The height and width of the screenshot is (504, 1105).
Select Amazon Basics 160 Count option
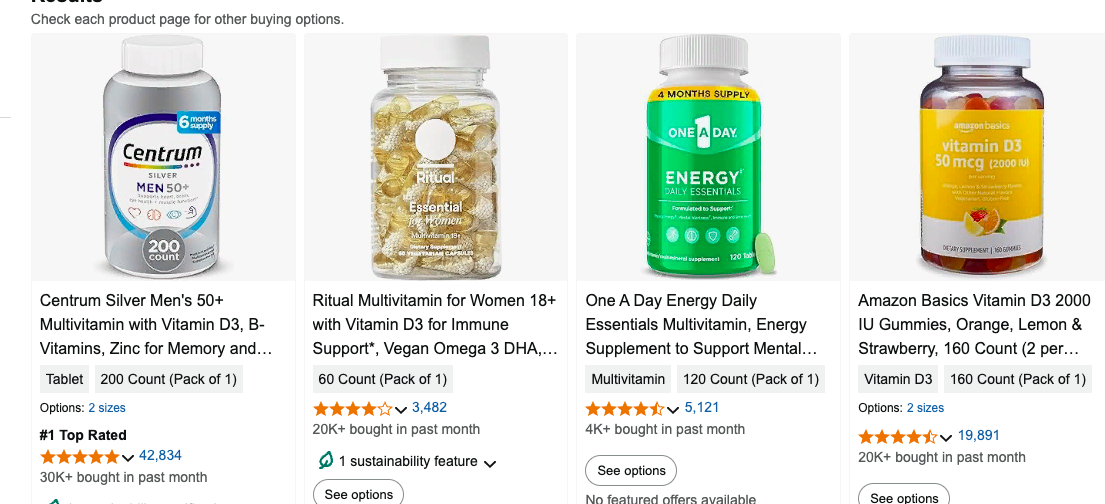(1017, 379)
